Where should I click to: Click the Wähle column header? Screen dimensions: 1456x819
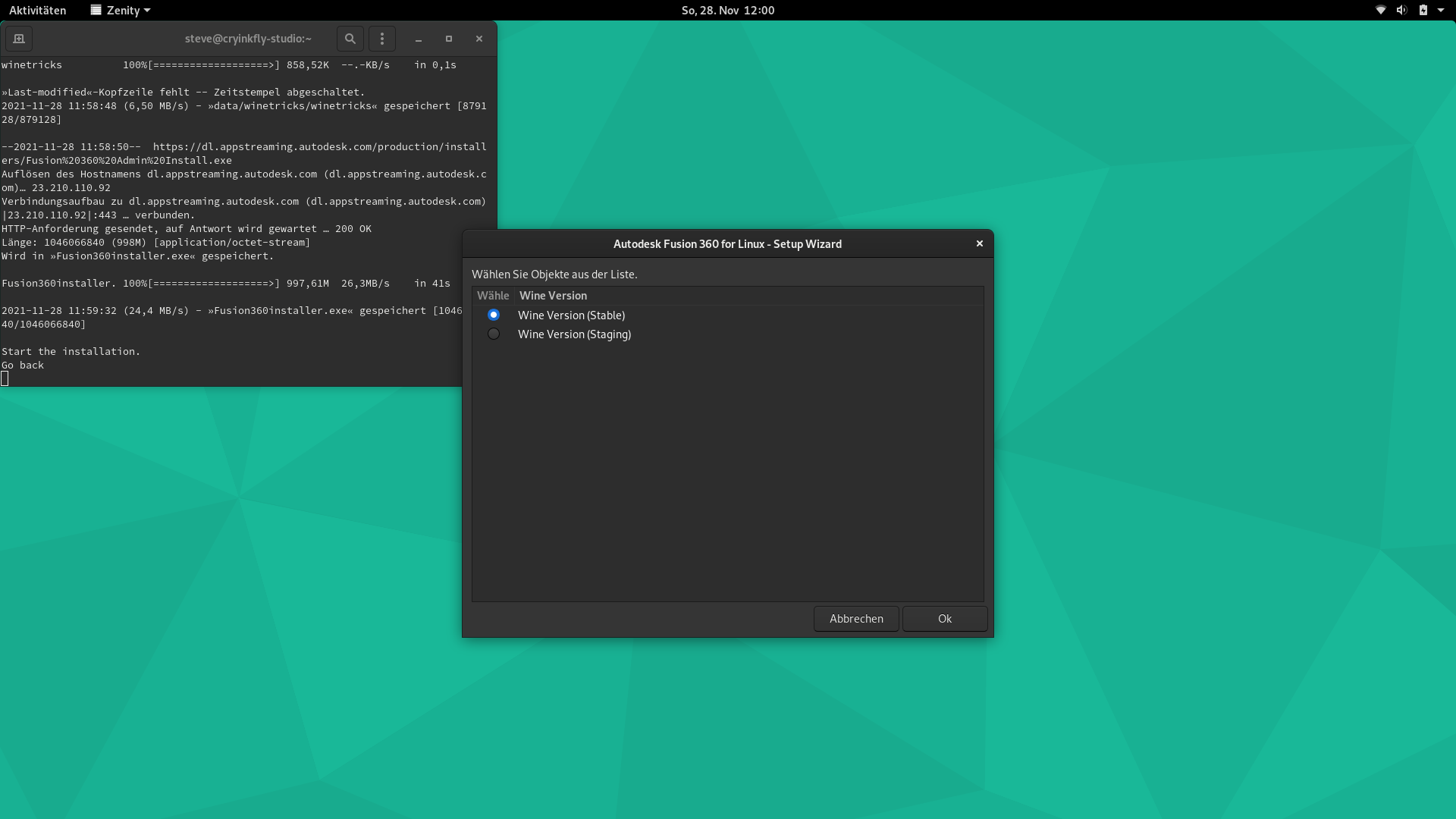tap(493, 296)
